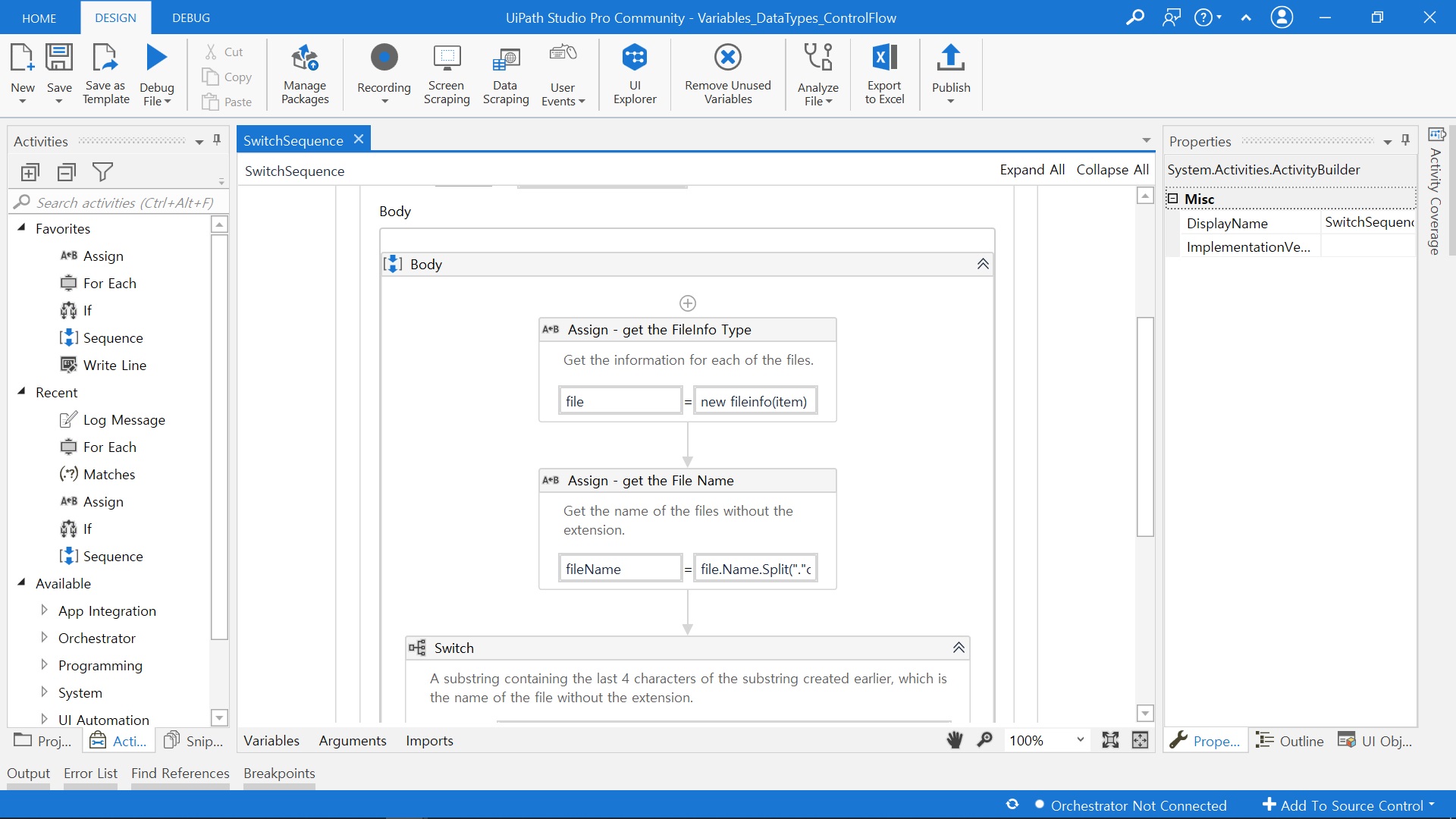Open Recording dropdown menu

pos(384,102)
